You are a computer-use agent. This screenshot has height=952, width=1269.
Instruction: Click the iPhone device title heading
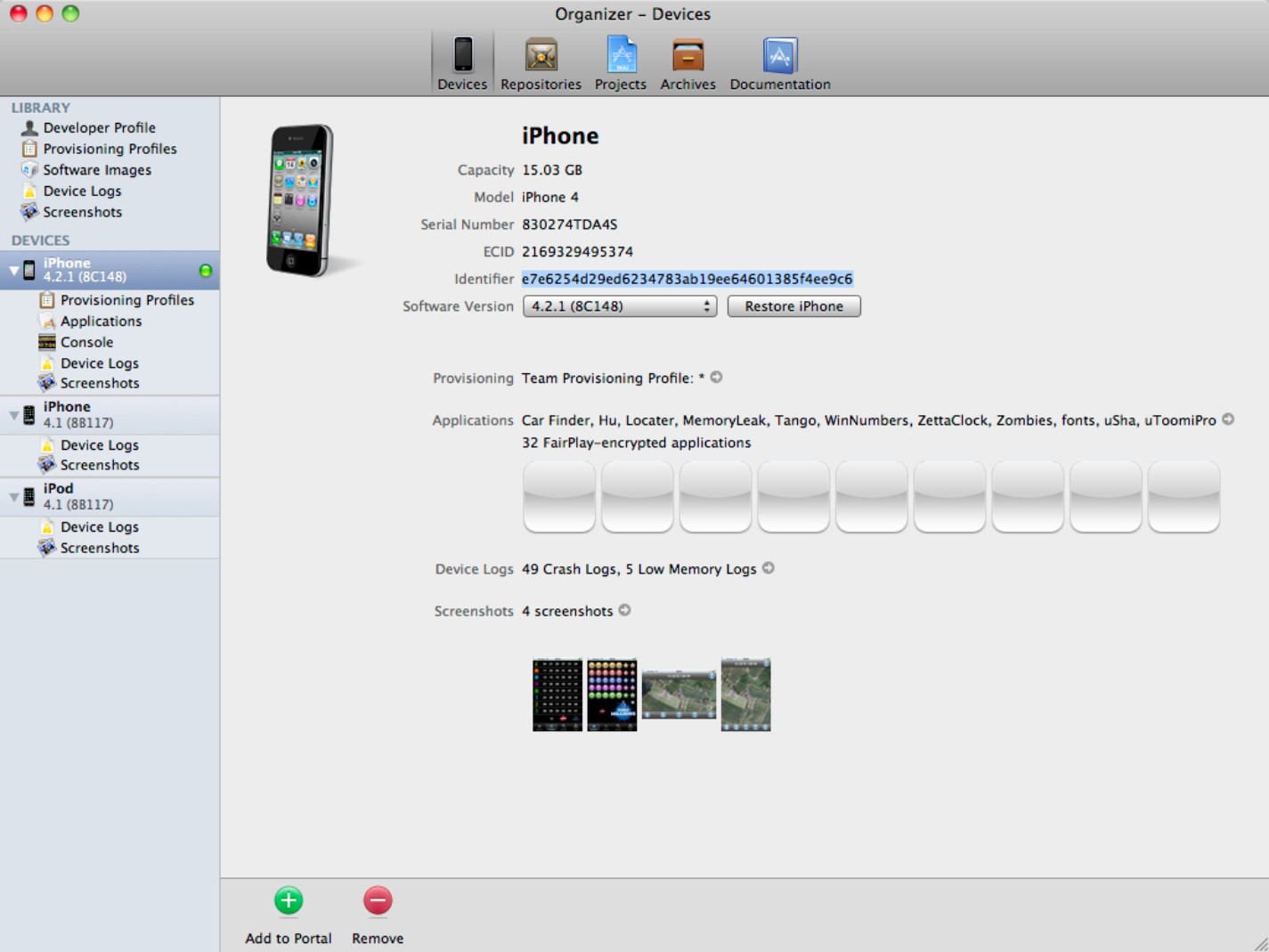point(560,136)
